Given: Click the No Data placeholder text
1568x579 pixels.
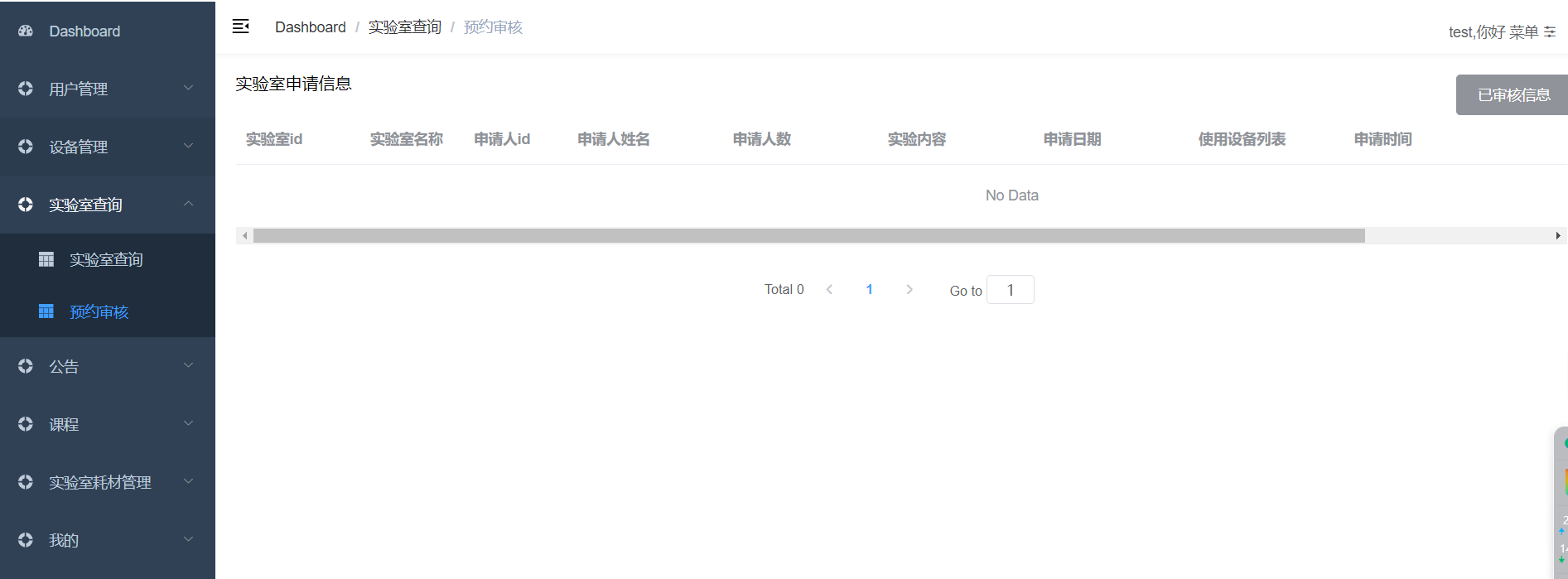Looking at the screenshot, I should coord(1012,195).
